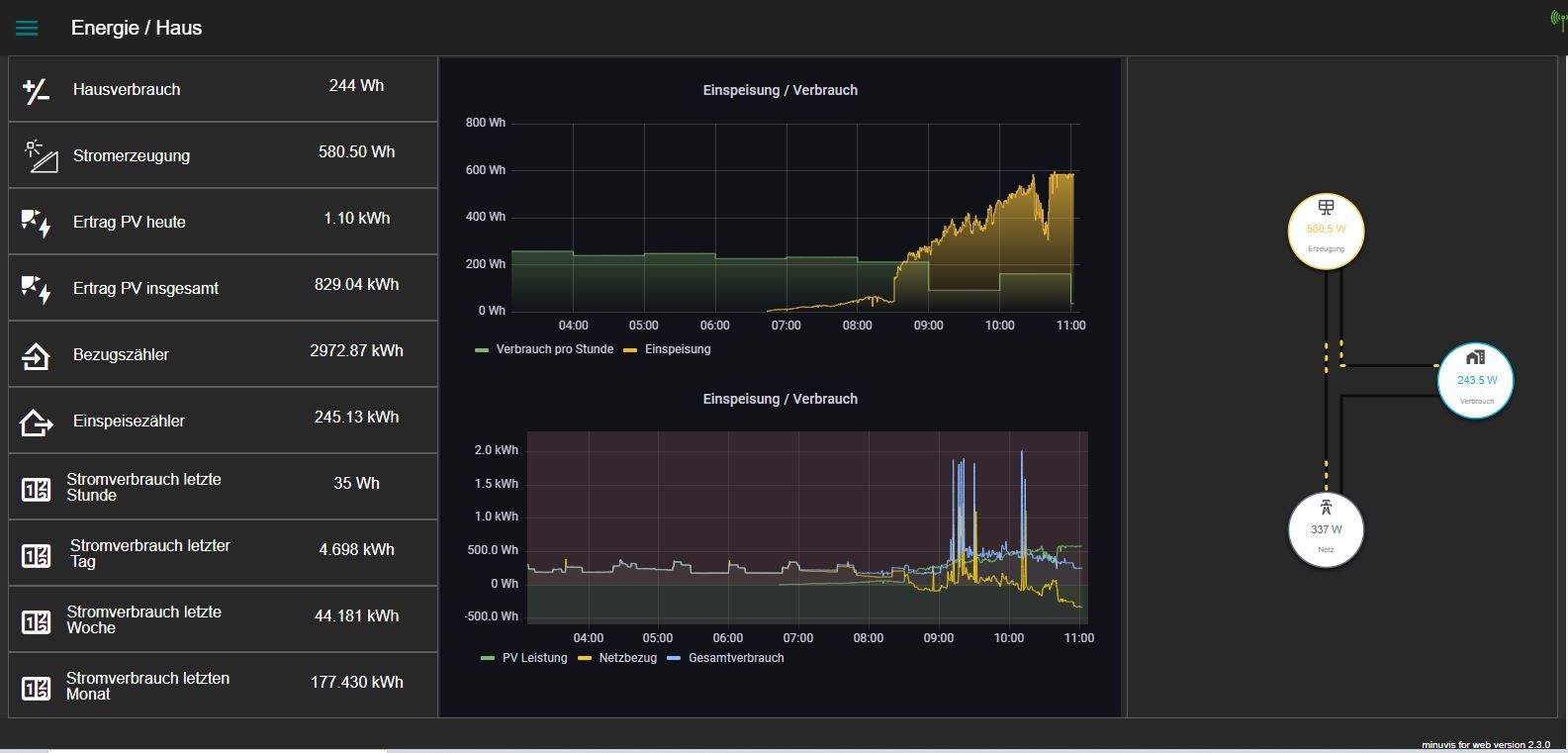This screenshot has width=1568, height=753.
Task: Select the Erzeugung solar node circle
Action: point(1326,232)
